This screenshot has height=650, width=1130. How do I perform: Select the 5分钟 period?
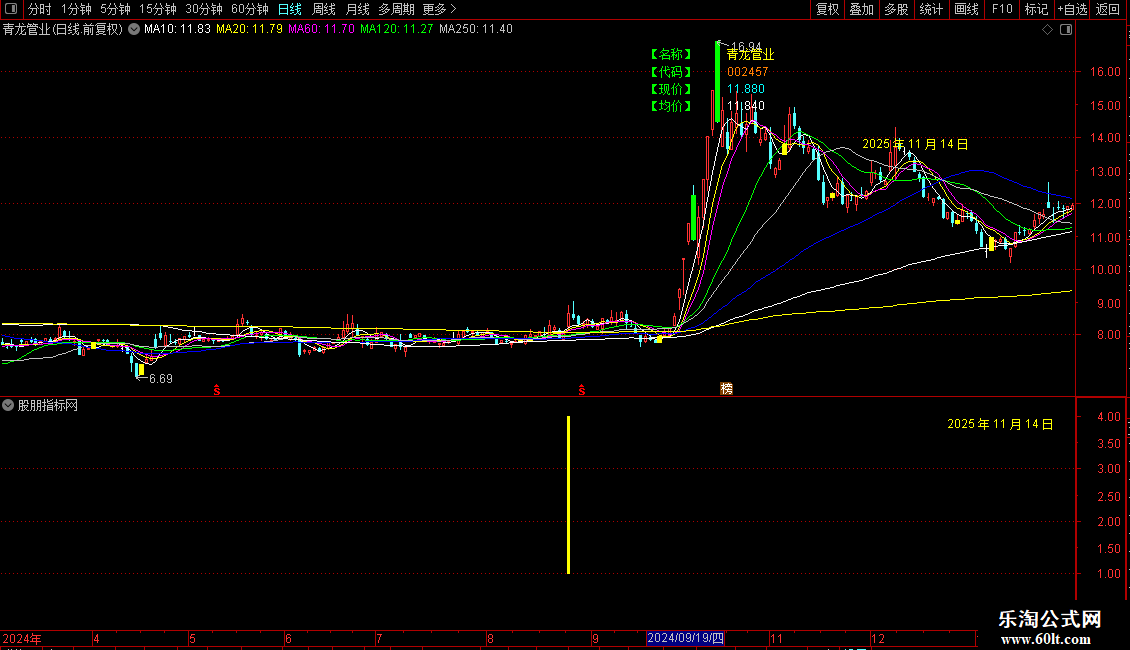[x=115, y=9]
